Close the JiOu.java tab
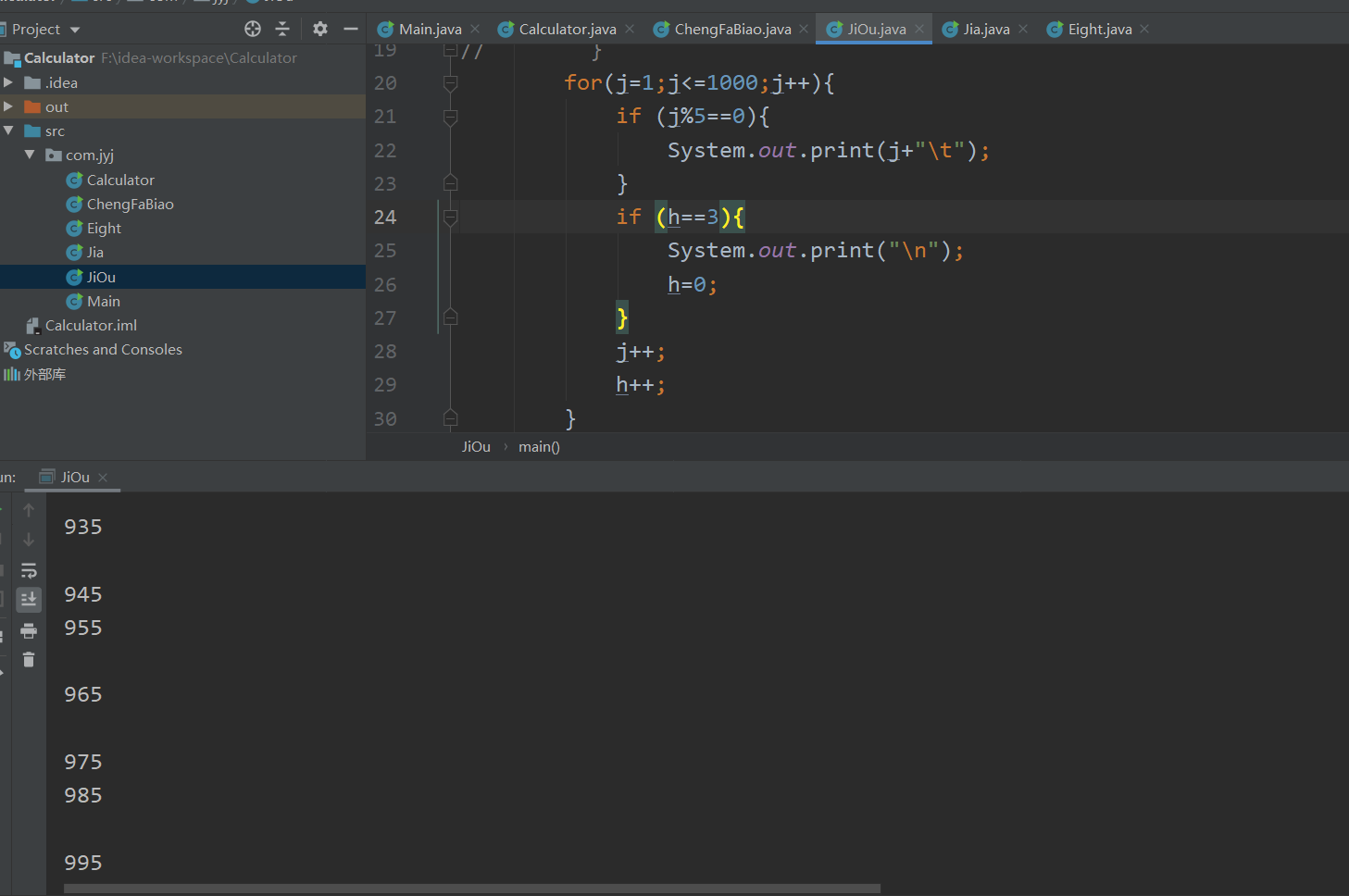1349x896 pixels. 919,30
